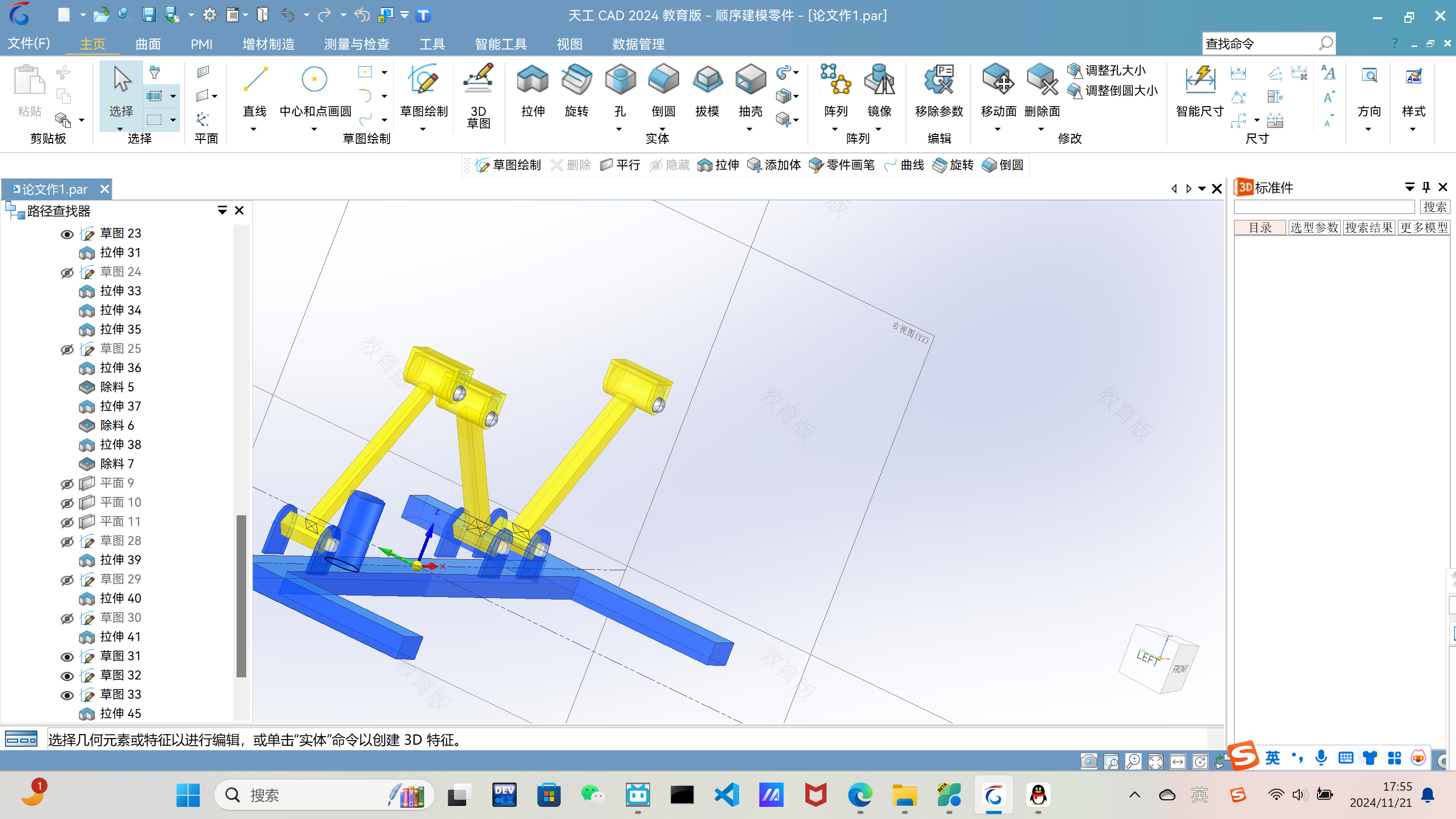
Task: Click the 草图绘制 ribbon icon
Action: (x=423, y=90)
